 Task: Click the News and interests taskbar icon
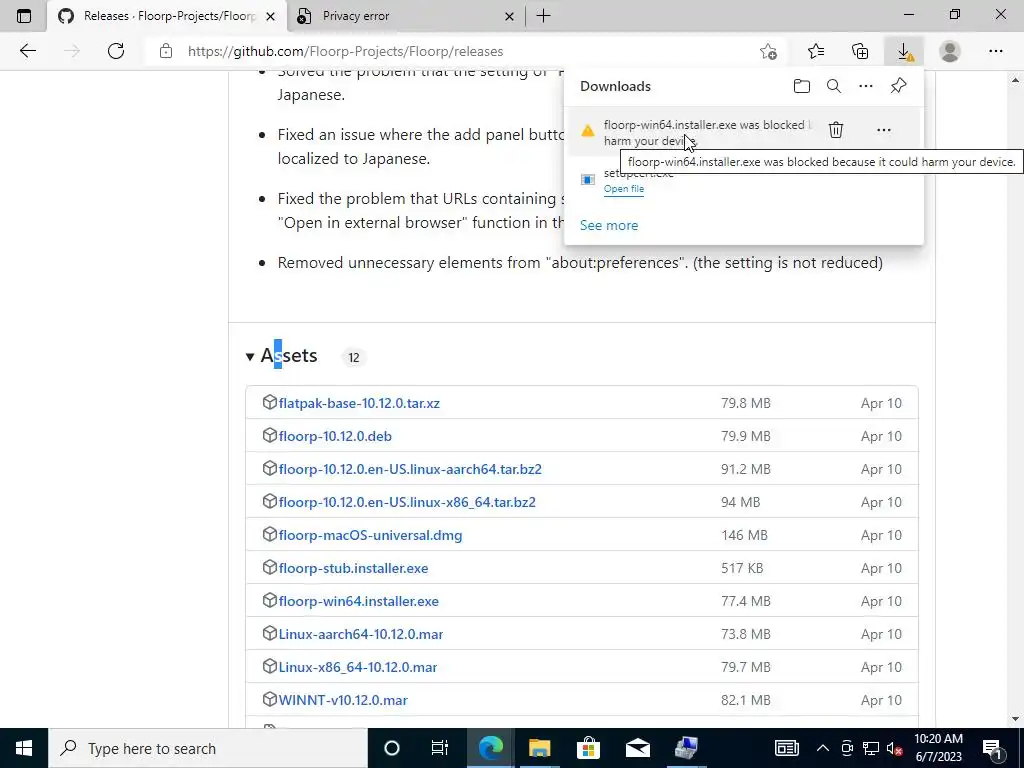786,748
